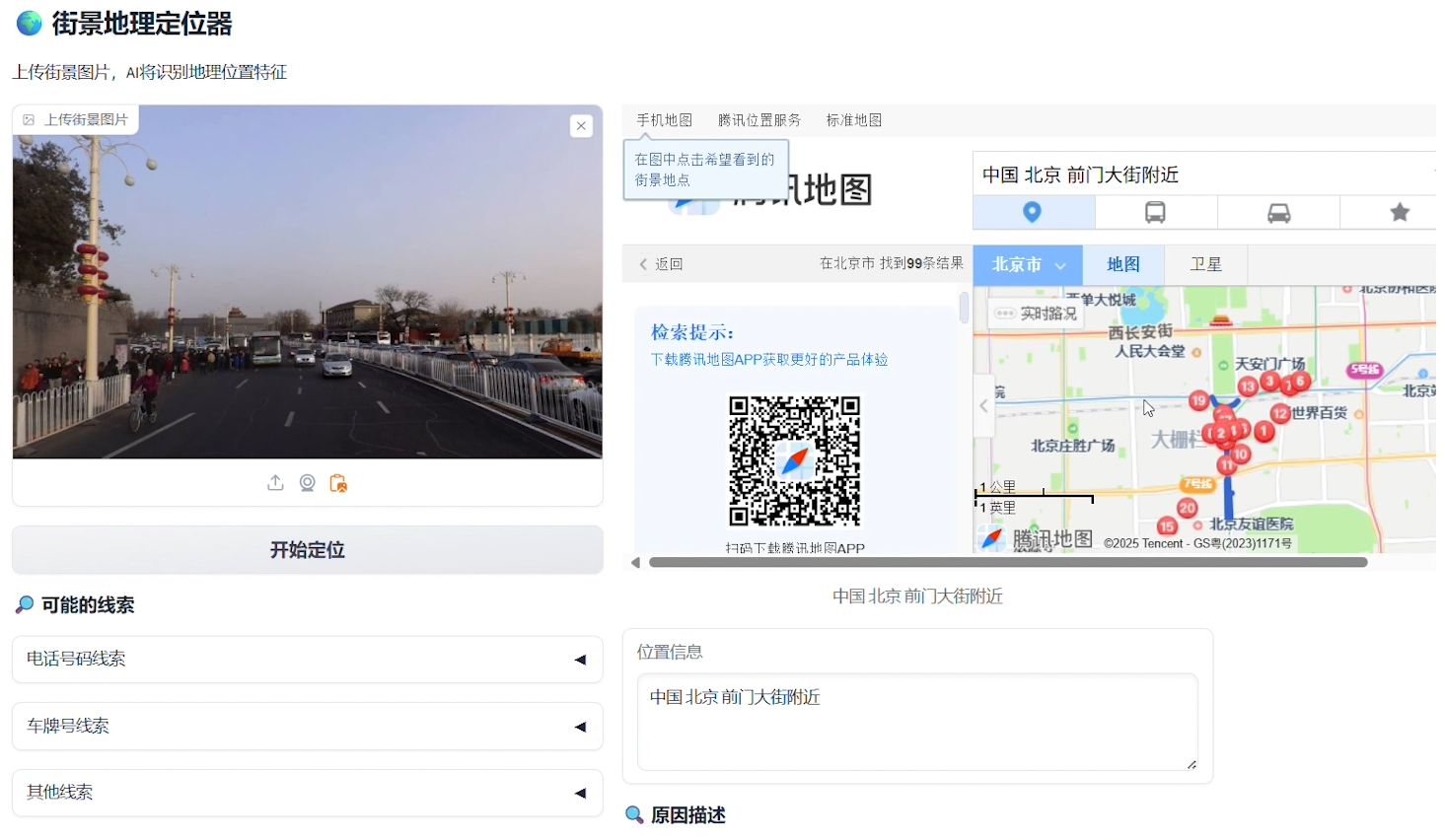
Task: Click the orange paste-image-from-clipboard icon
Action: pyautogui.click(x=338, y=483)
